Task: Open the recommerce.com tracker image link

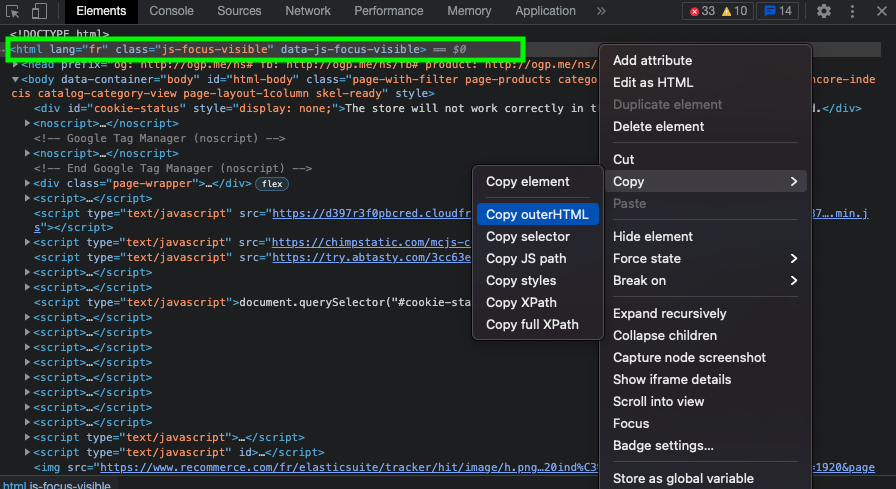Action: coord(349,467)
